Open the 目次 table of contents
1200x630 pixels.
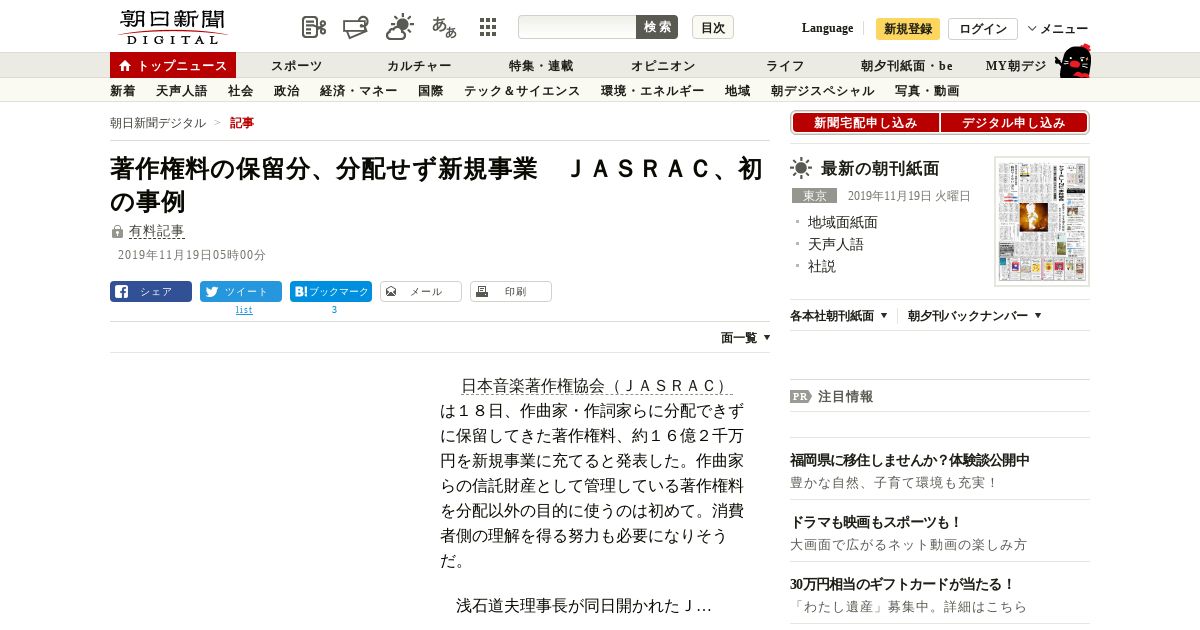[x=713, y=27]
